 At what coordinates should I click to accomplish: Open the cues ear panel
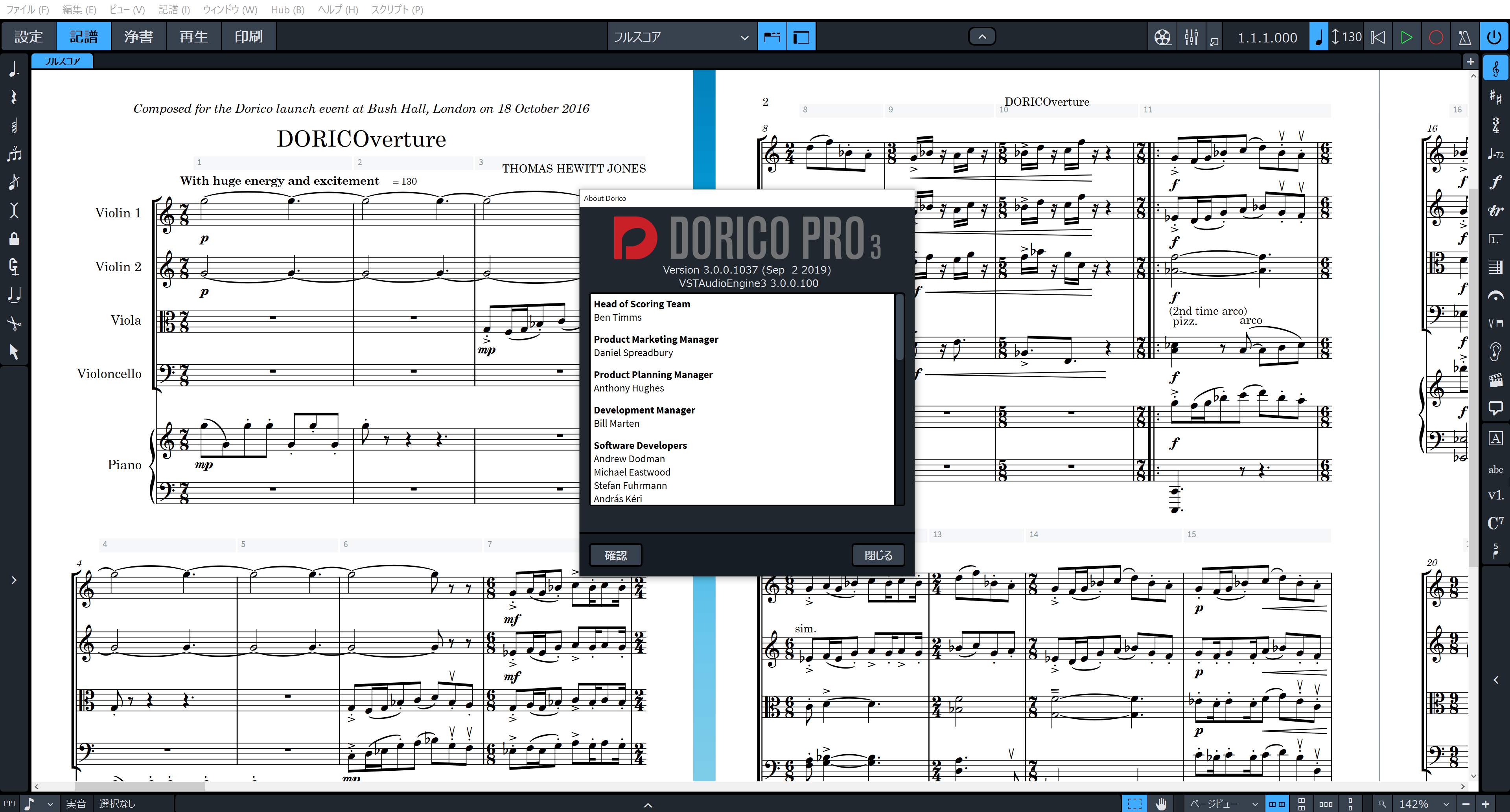click(x=1495, y=351)
